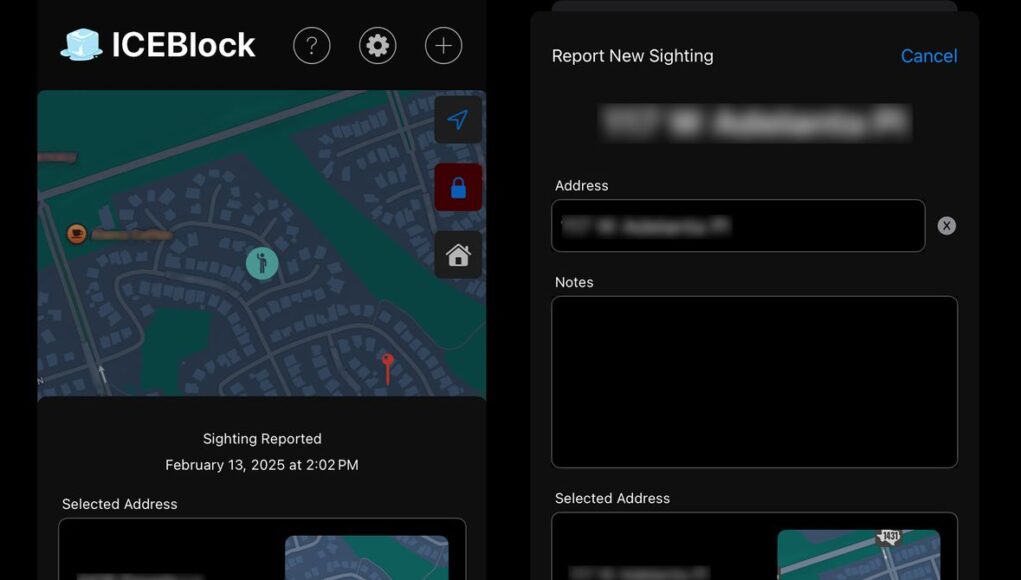Focus the Address input field

738,226
